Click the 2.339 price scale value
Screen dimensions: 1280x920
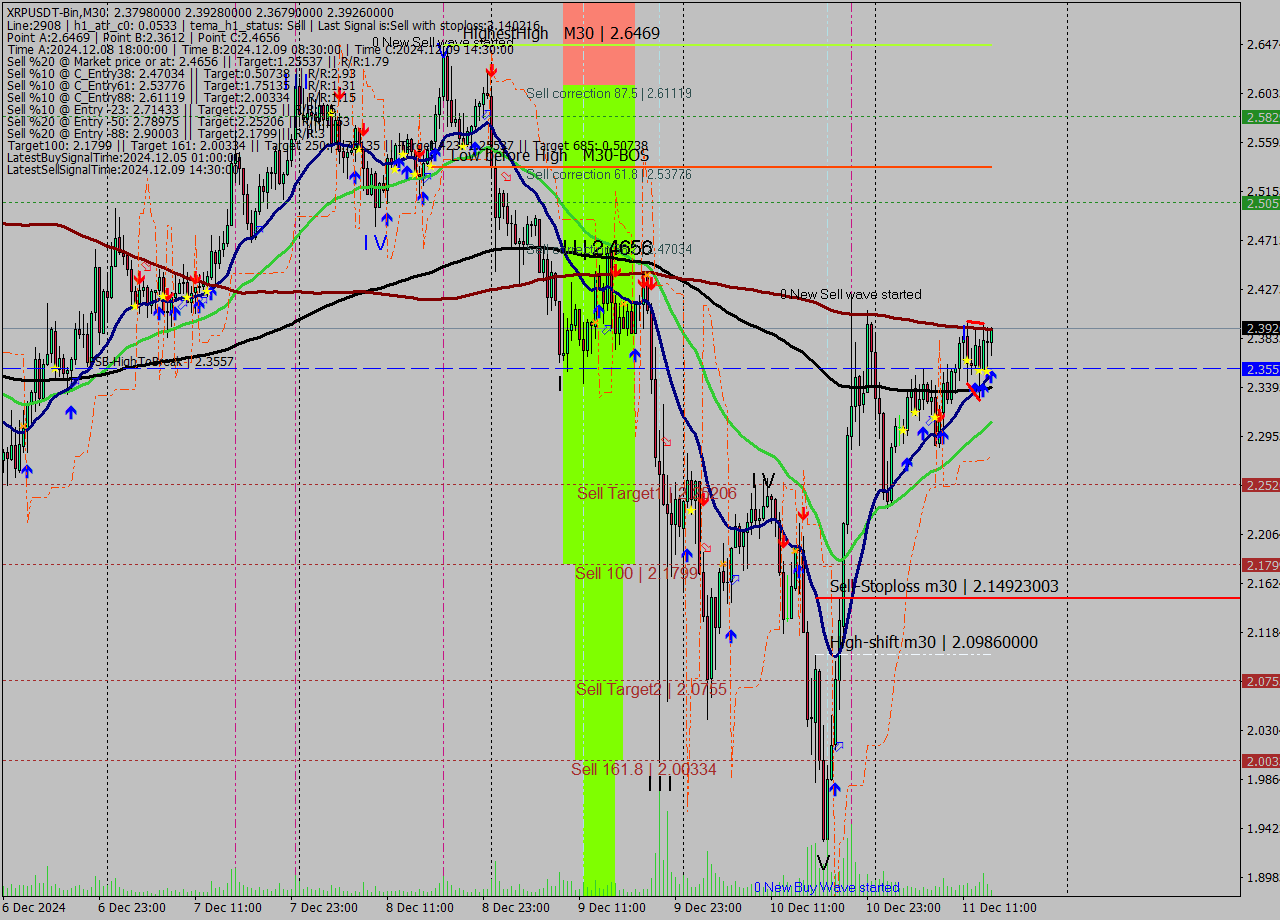1262,387
